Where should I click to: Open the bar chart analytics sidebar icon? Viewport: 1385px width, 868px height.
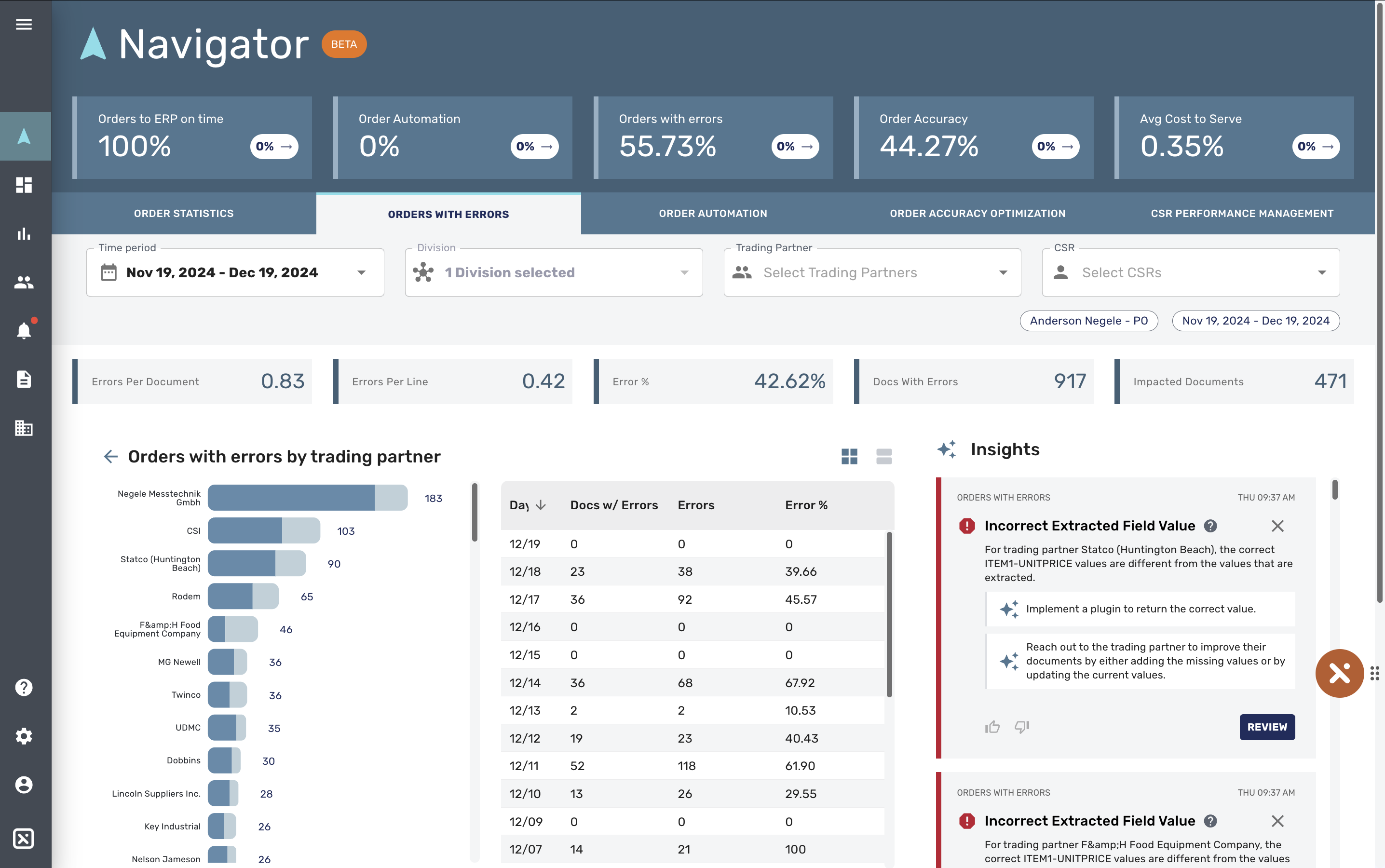pyautogui.click(x=24, y=234)
